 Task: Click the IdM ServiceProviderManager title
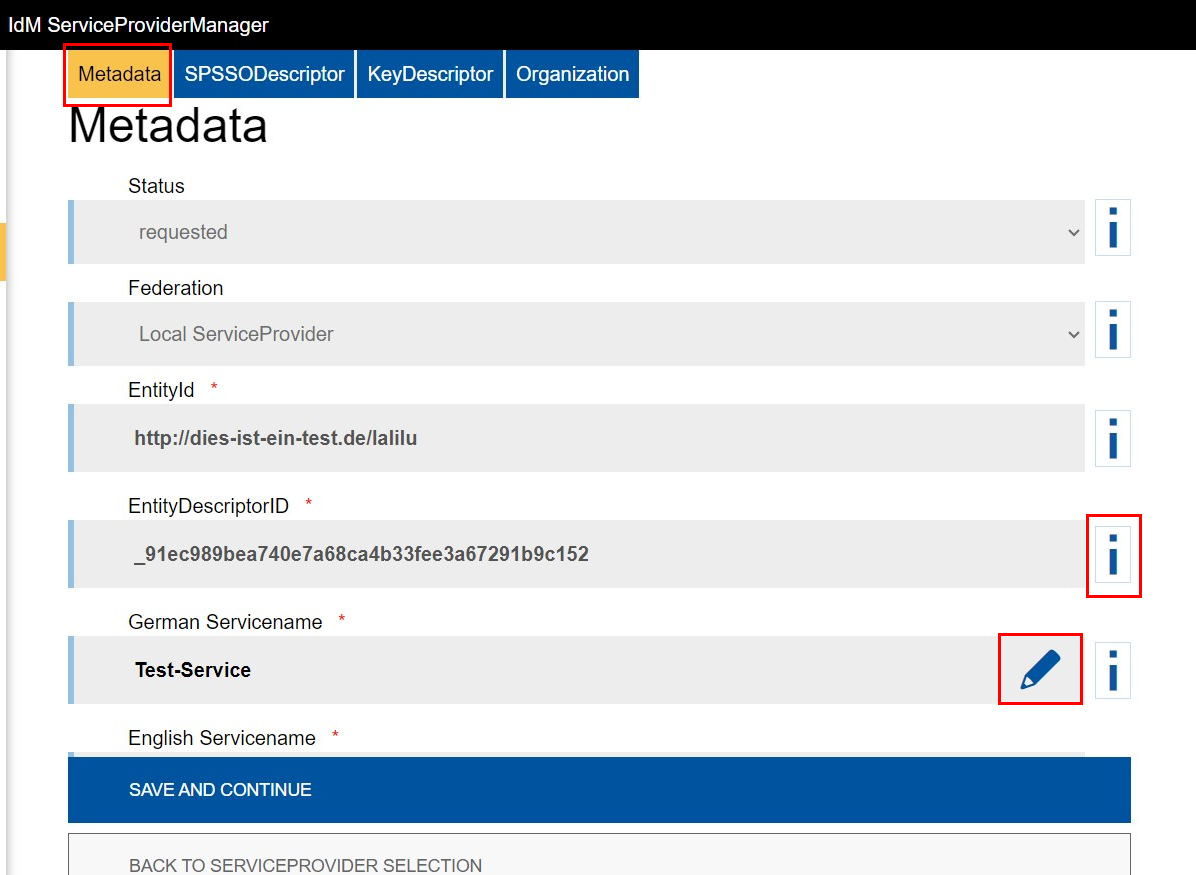(138, 24)
